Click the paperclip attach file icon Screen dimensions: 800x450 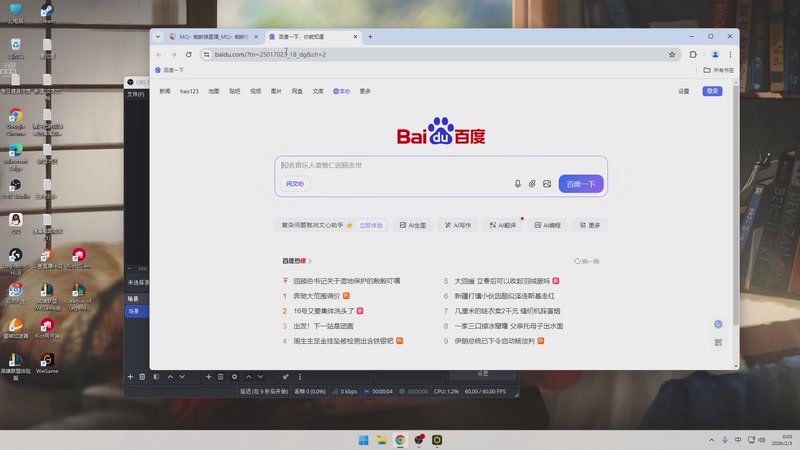532,184
